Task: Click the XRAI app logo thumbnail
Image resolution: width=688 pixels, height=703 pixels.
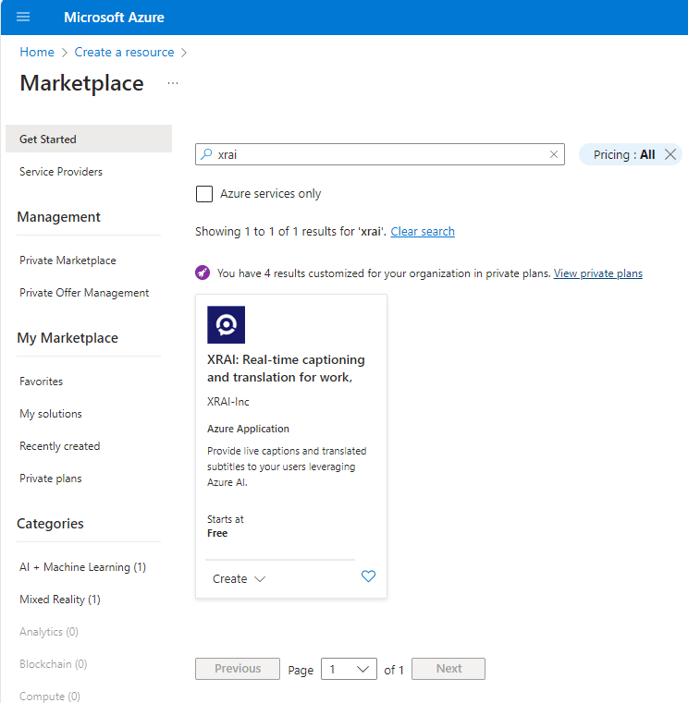Action: (226, 325)
